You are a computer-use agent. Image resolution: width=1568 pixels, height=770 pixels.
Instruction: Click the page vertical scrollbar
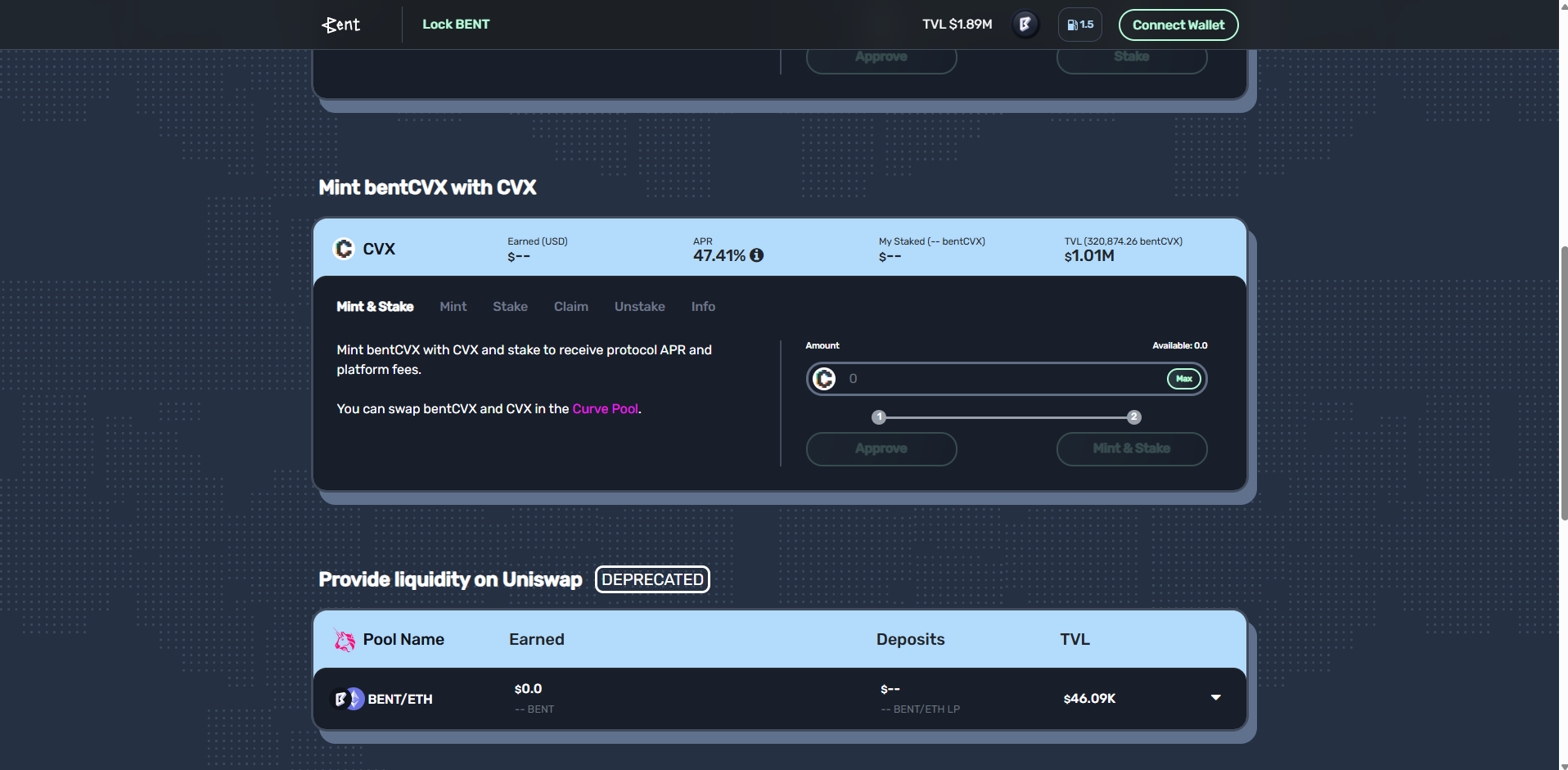(x=1563, y=381)
